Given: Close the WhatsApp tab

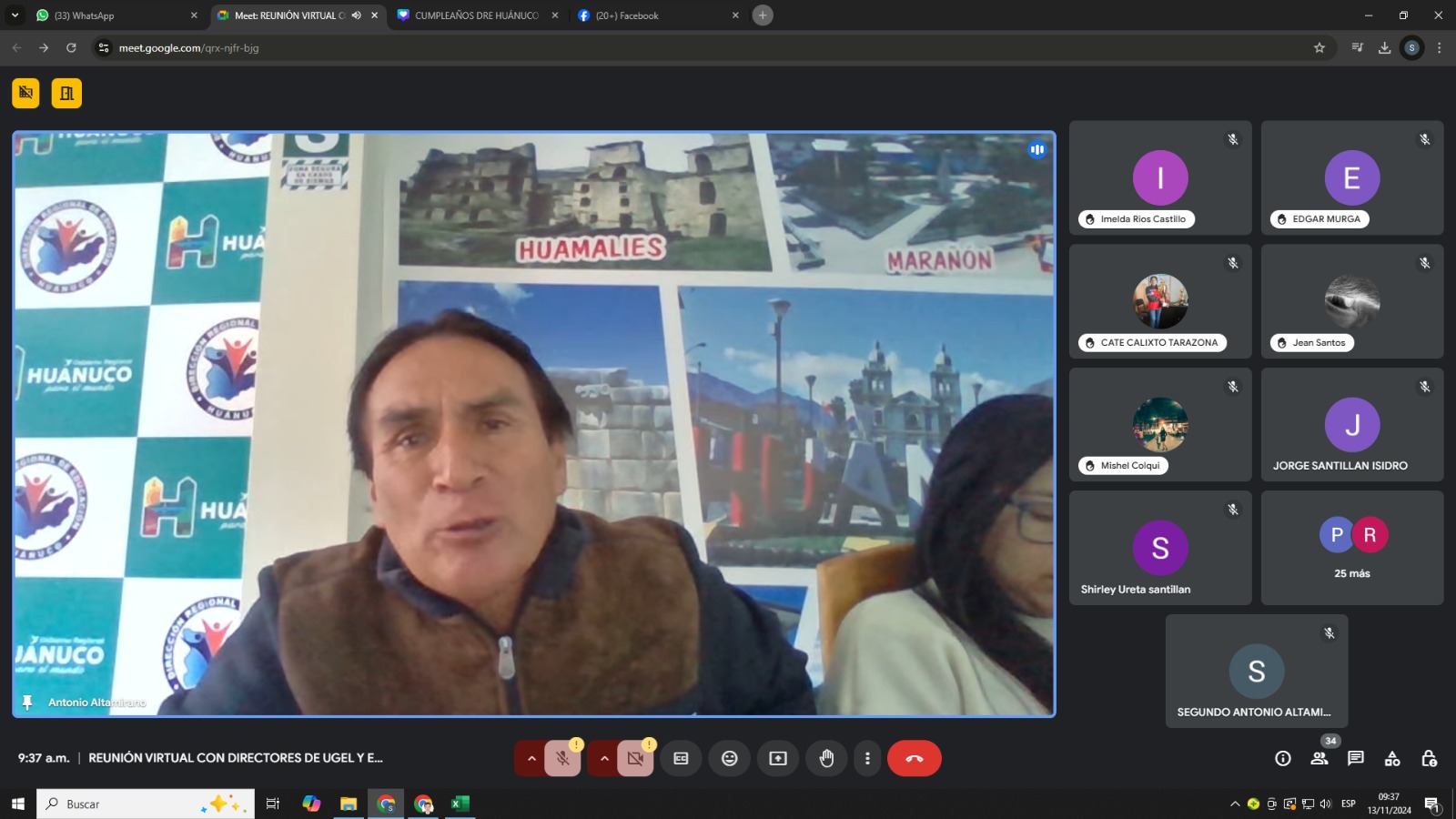Looking at the screenshot, I should click(194, 15).
